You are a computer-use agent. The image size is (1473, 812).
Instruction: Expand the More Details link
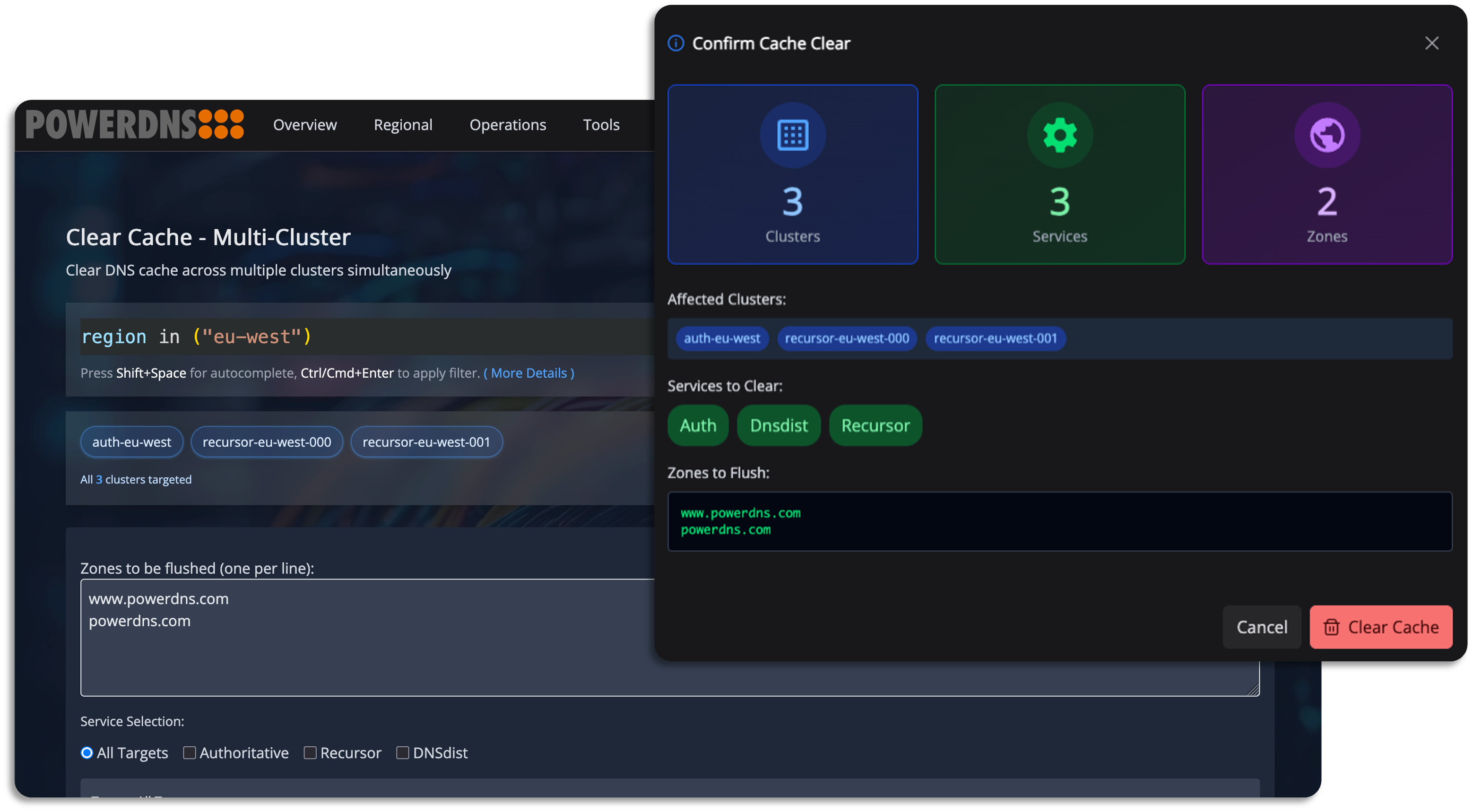pos(529,373)
